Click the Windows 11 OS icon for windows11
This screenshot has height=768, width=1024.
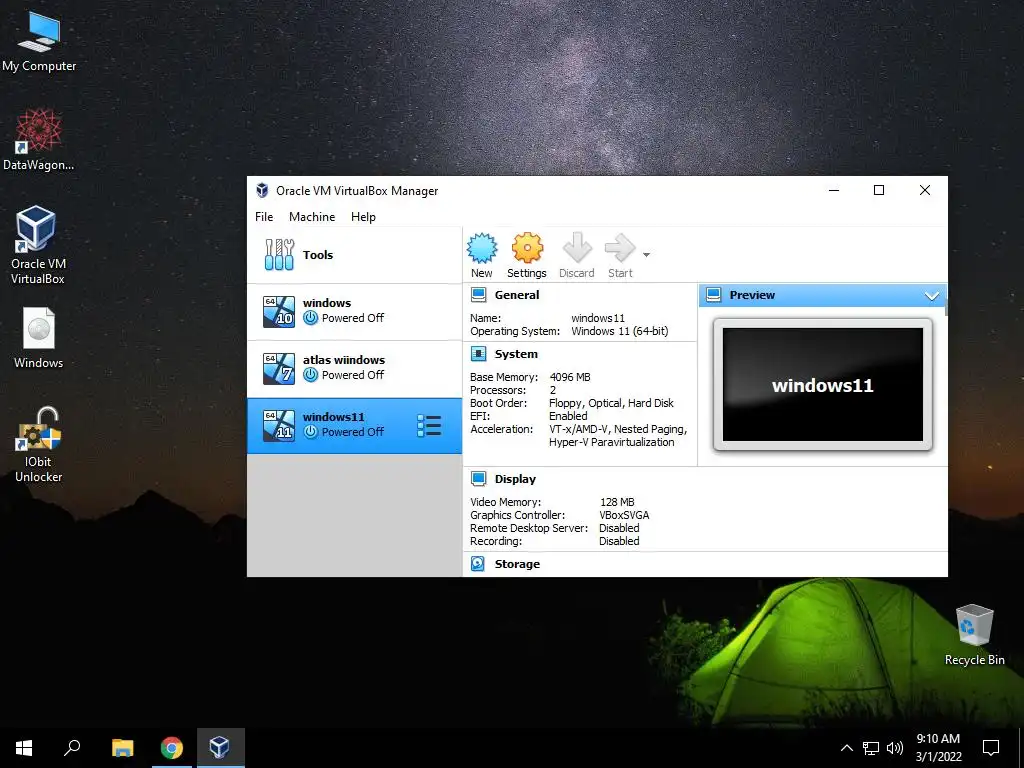click(x=279, y=426)
